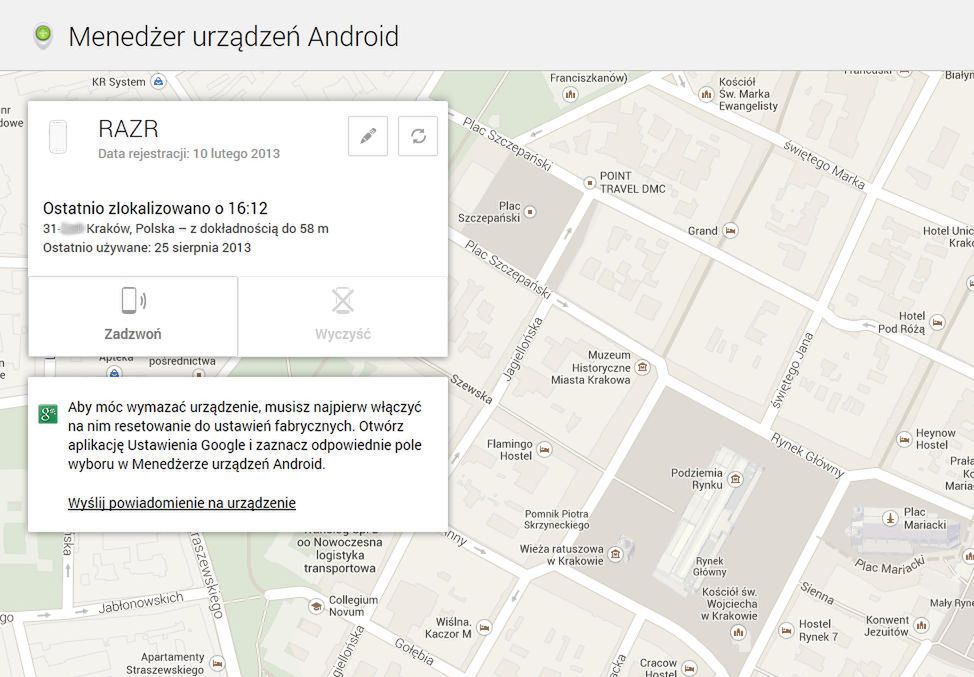Click the Jagiellońska street label

pos(524,348)
